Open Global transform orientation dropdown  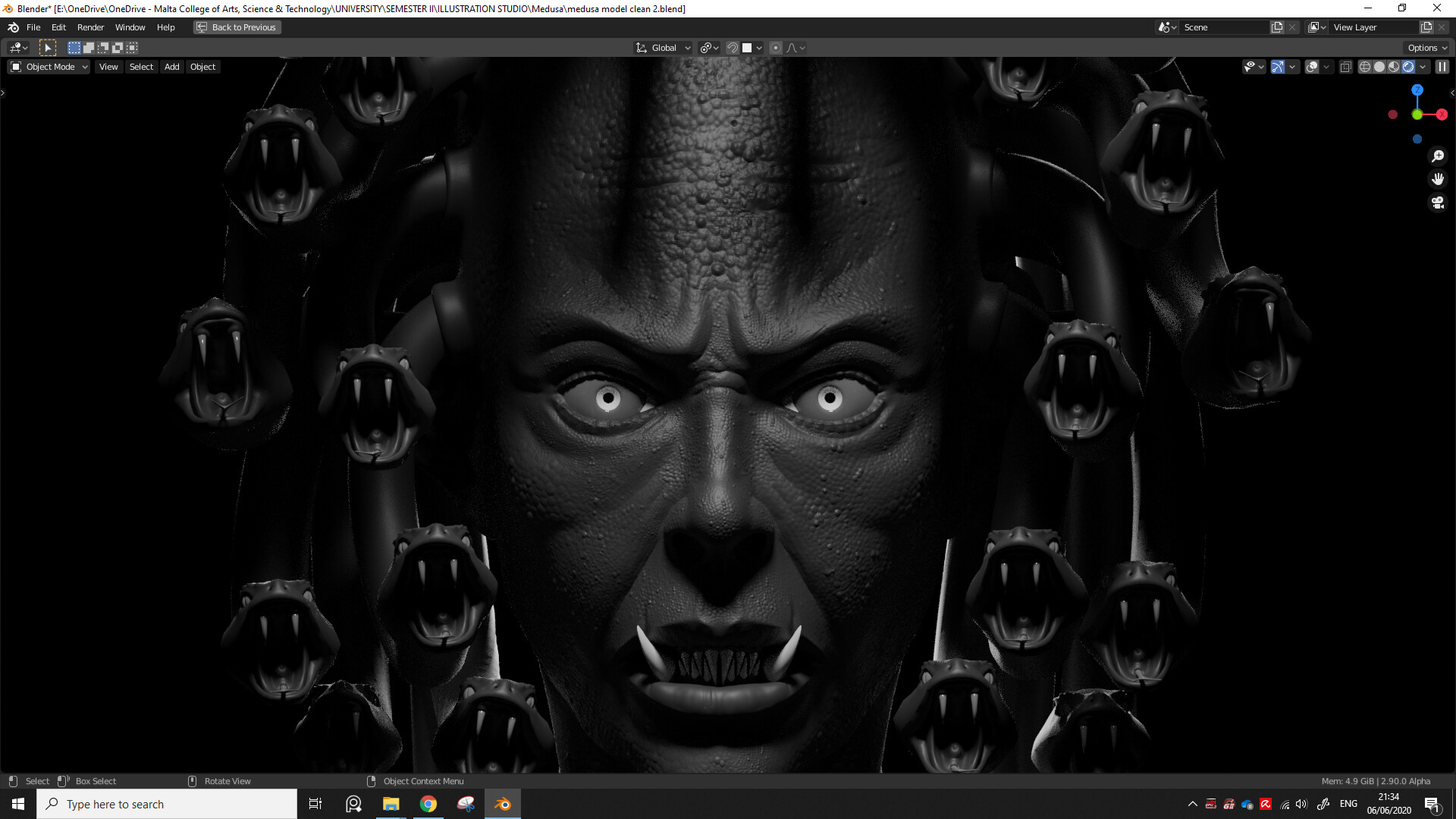point(663,48)
